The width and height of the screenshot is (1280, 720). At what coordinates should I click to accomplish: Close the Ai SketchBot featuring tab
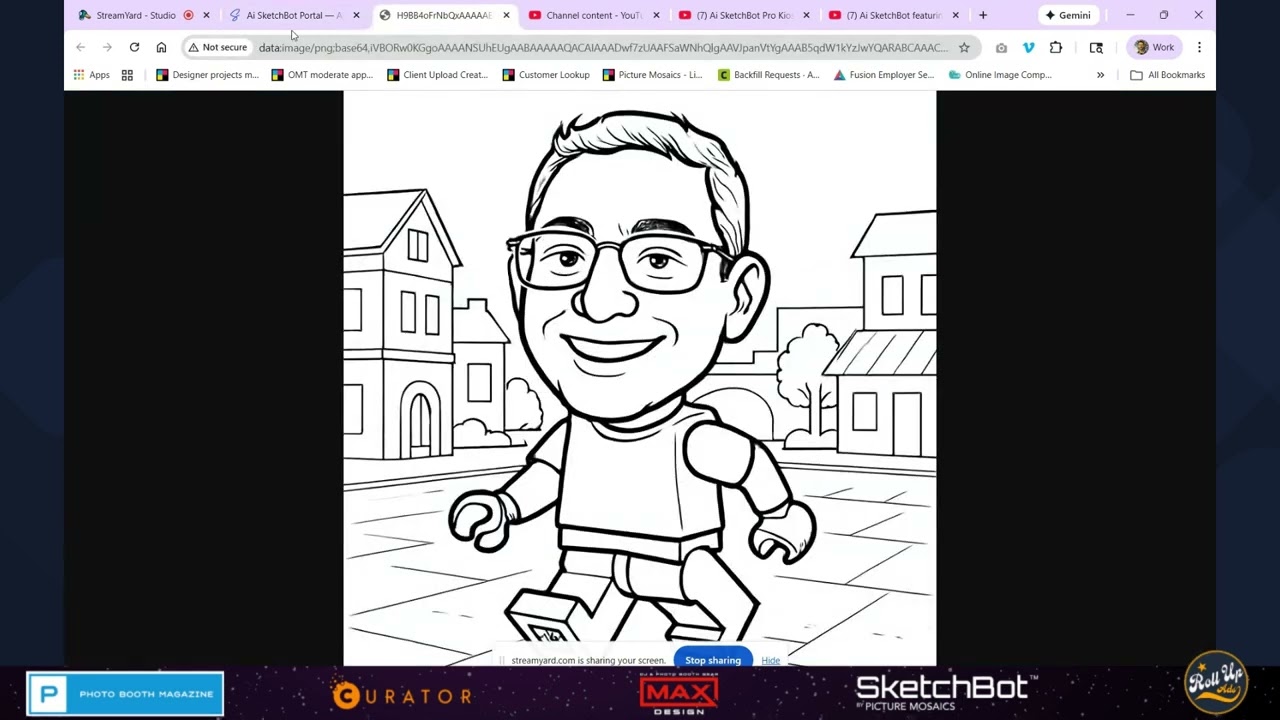pos(956,15)
